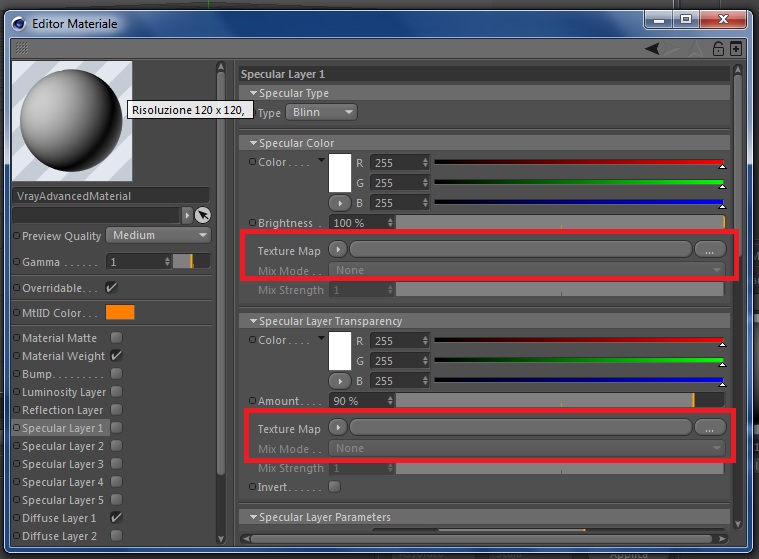Select Diffuse Layer 1 in channel list

59,518
